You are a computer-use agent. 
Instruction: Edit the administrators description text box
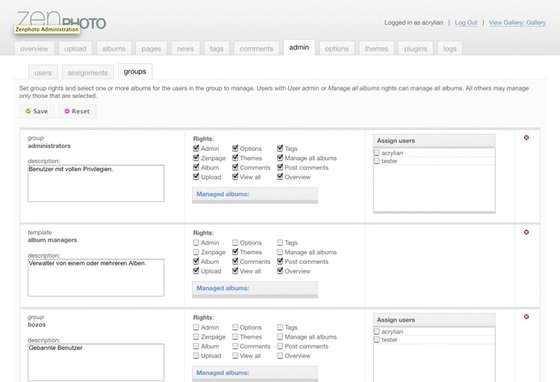point(96,183)
